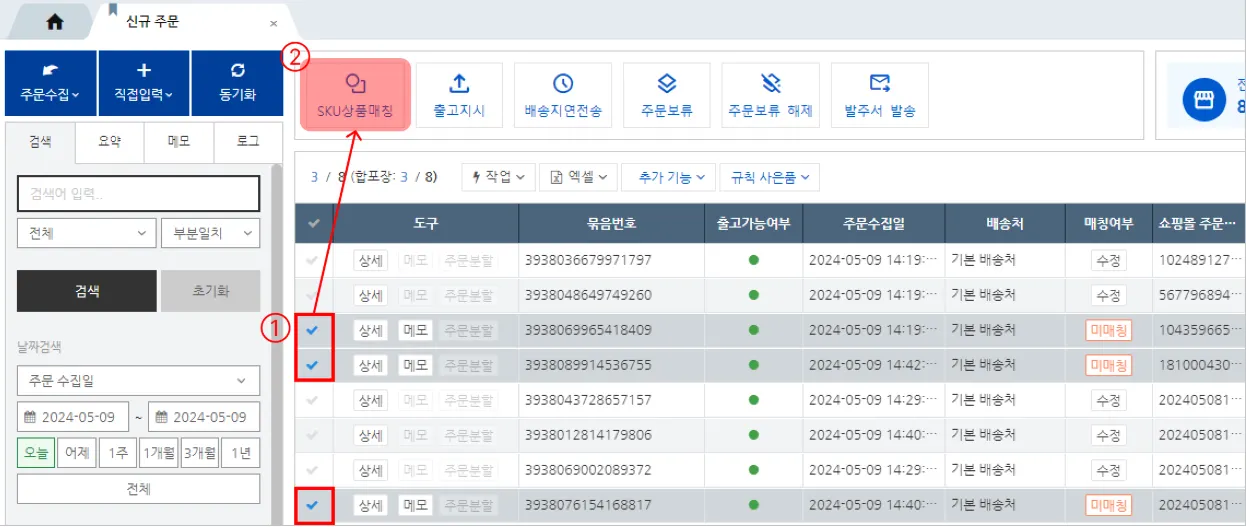Click the 발주서 발송 mail button

coord(880,95)
